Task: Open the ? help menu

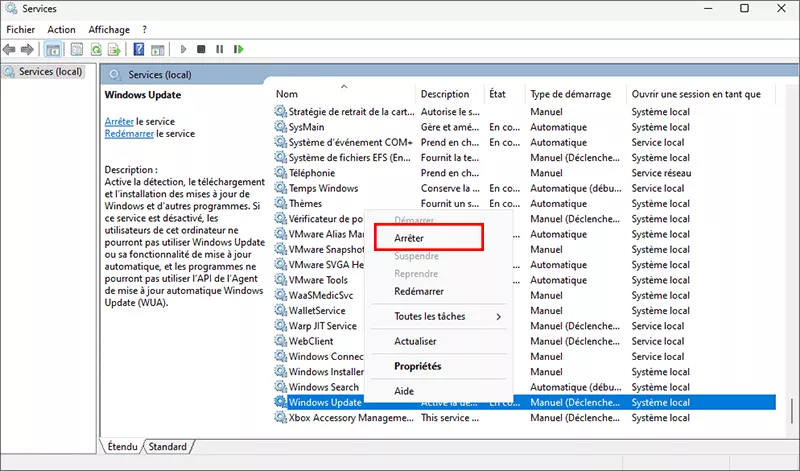Action: [144, 30]
